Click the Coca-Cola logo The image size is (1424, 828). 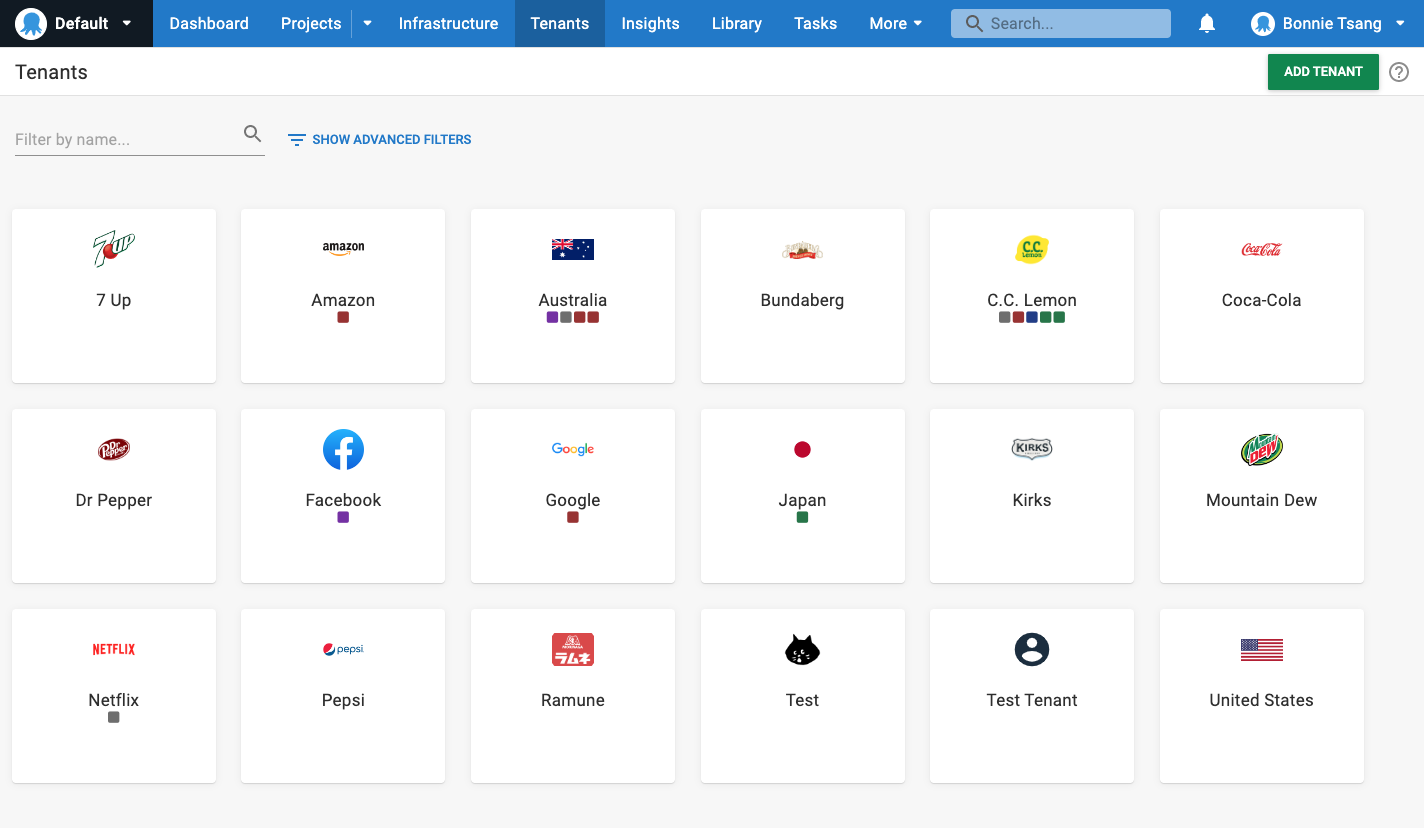point(1261,249)
